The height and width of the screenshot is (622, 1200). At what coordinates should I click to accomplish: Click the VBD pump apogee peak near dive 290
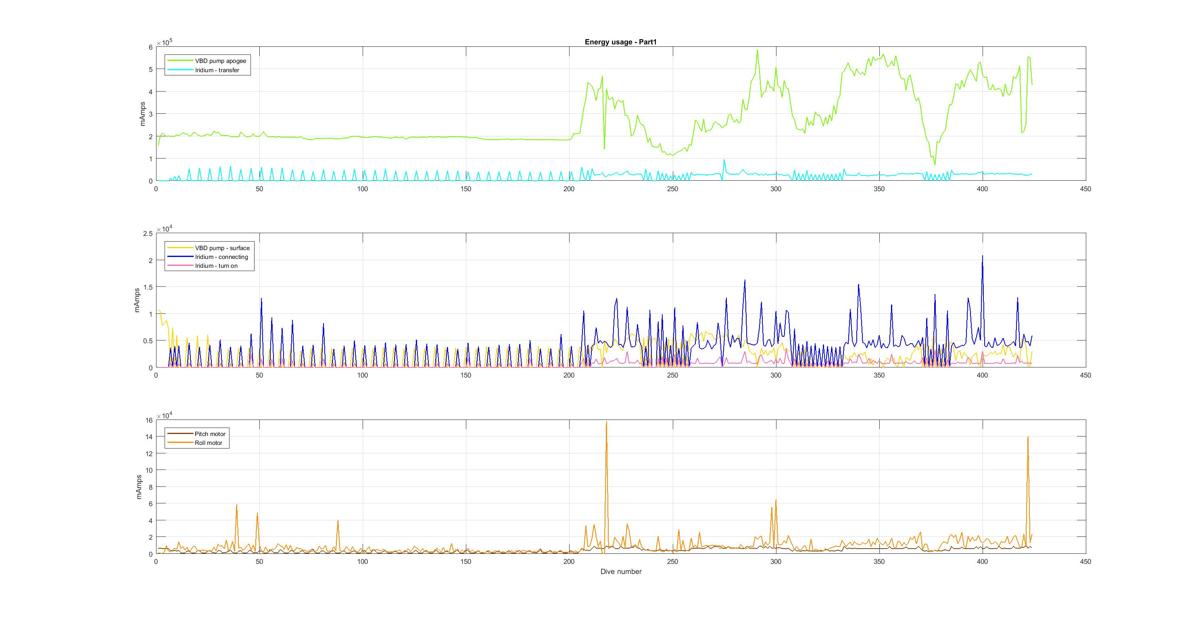click(757, 50)
